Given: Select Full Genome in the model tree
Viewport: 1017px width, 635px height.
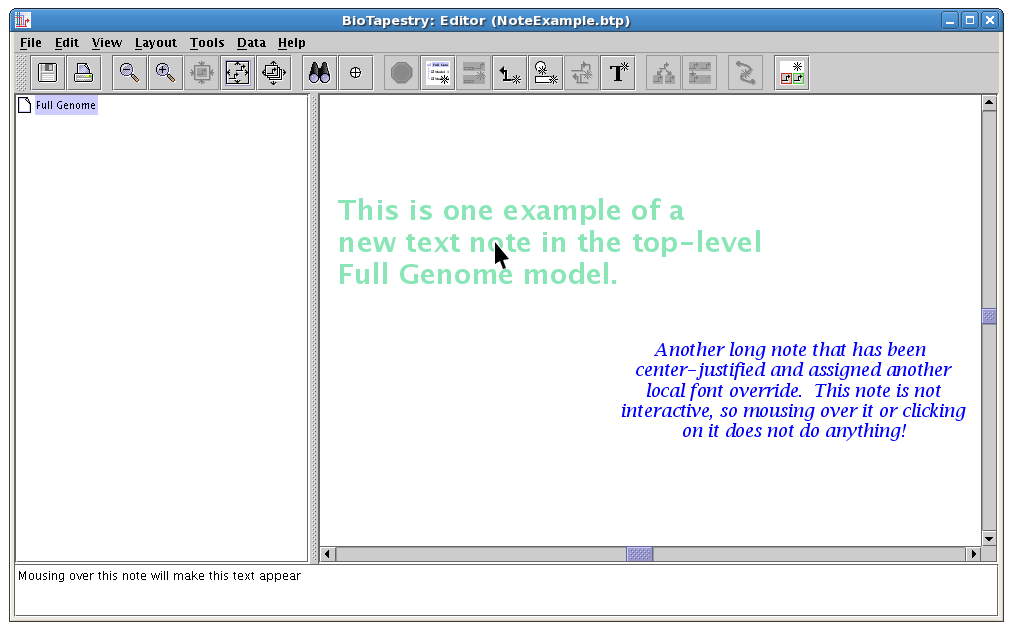Looking at the screenshot, I should click(x=66, y=105).
